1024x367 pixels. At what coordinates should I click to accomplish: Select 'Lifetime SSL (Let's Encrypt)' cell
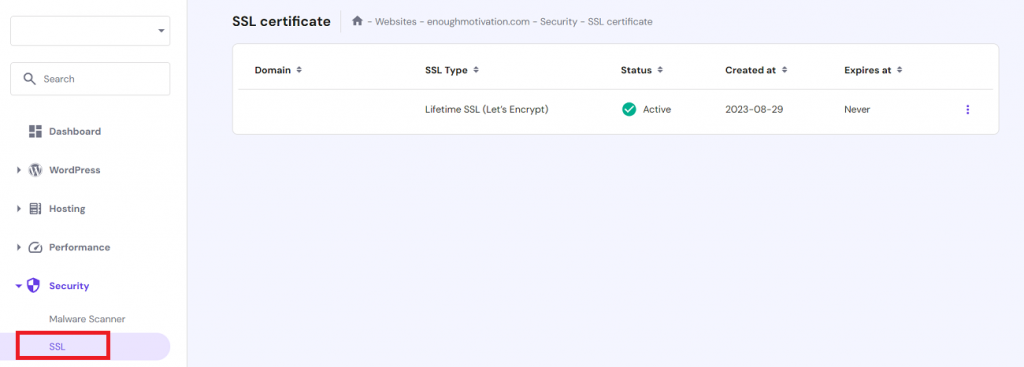(487, 110)
